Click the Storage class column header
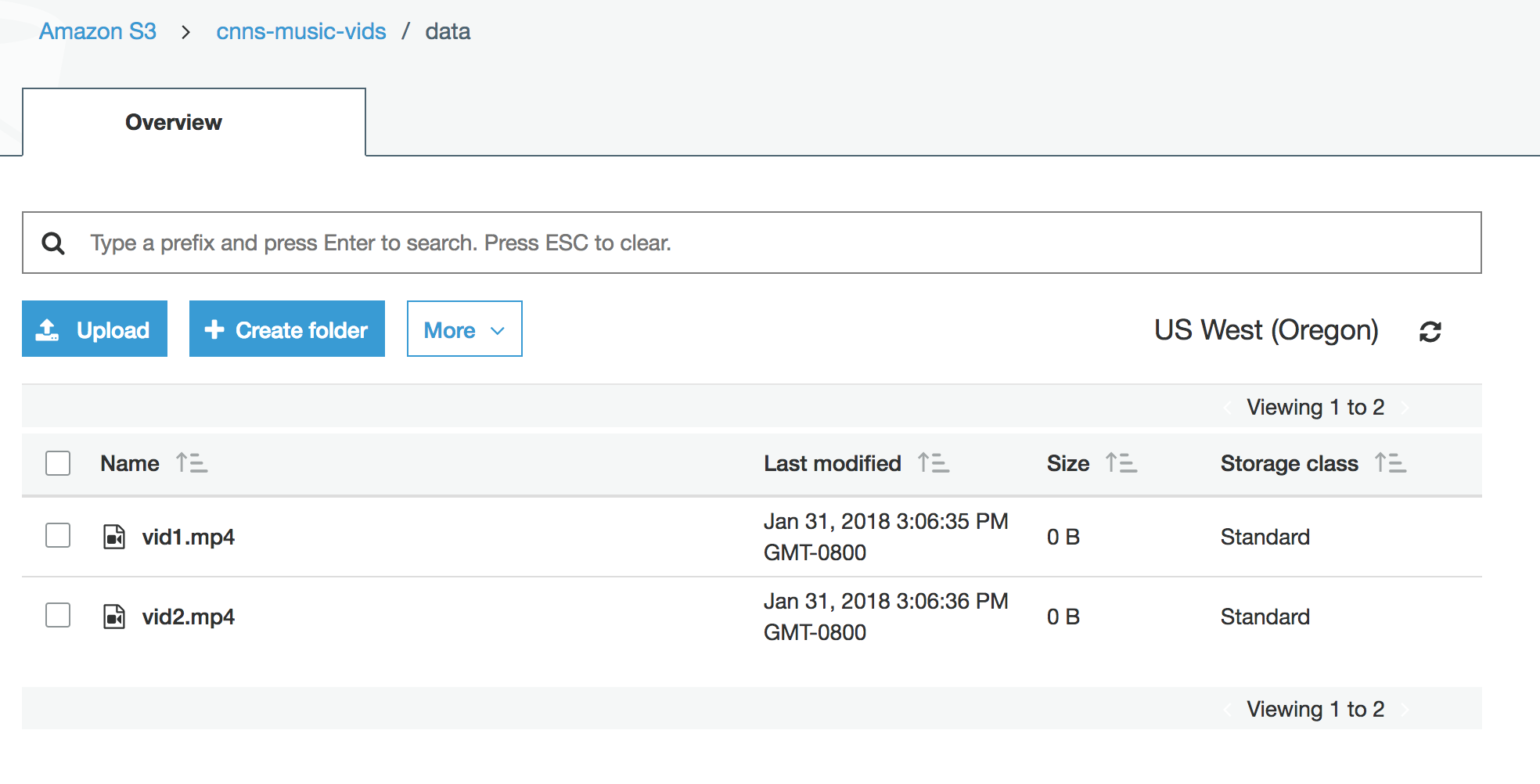Image resolution: width=1540 pixels, height=784 pixels. coord(1290,463)
